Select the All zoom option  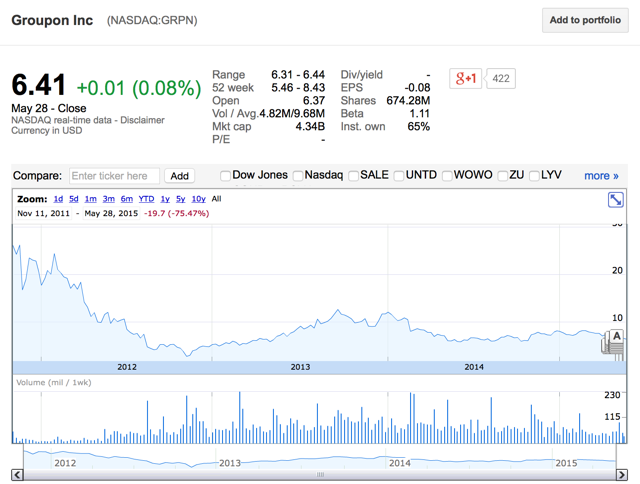[216, 199]
